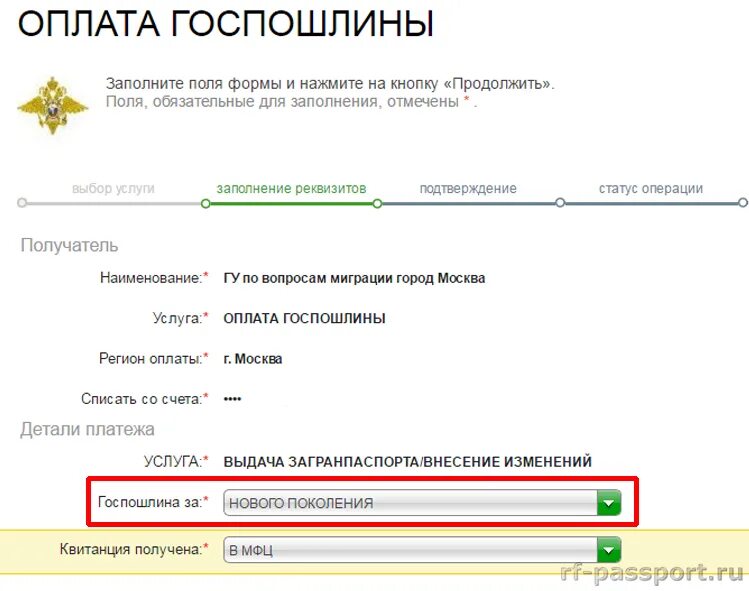Screen dimensions: 749x591
Task: Click the 'НОВОГО ПОКОЛЕНИЯ' combo box field
Action: pyautogui.click(x=422, y=503)
